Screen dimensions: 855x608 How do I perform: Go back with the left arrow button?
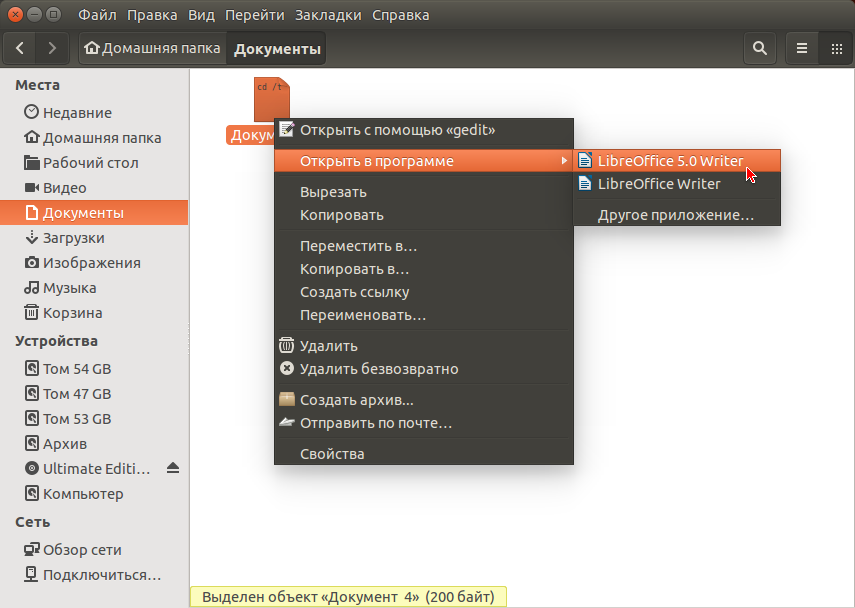tap(20, 49)
